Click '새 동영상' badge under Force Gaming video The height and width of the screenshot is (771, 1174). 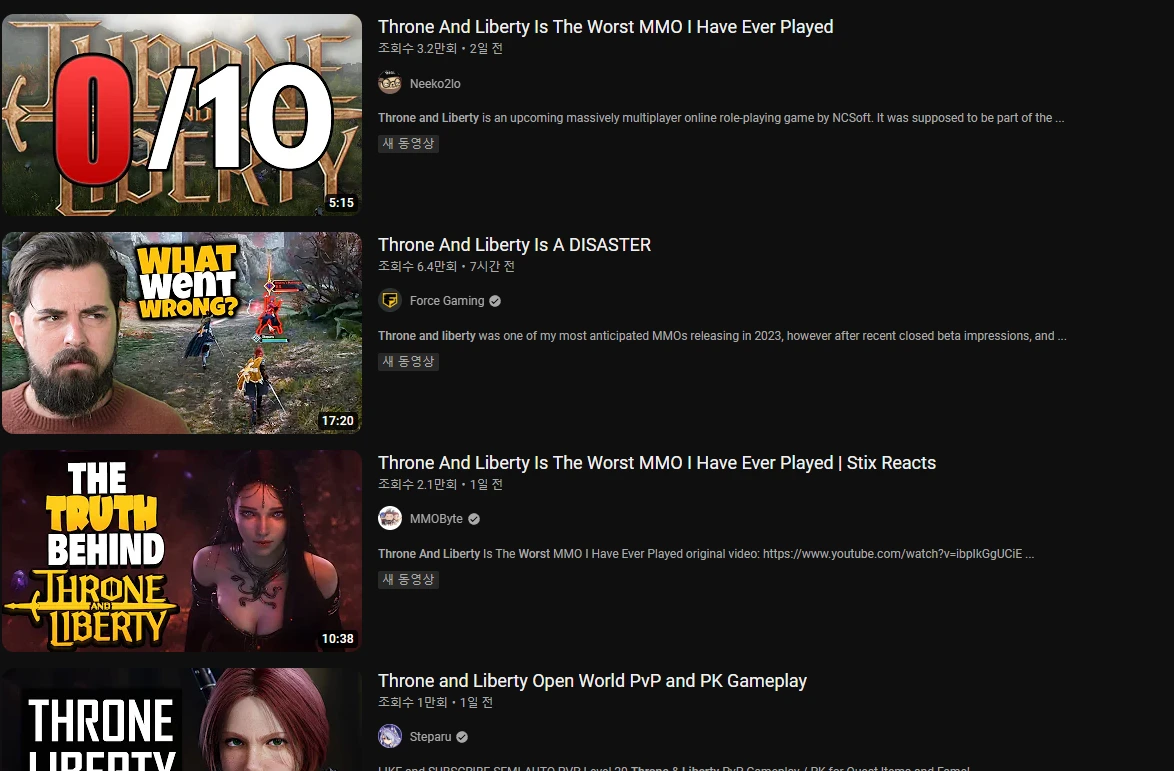[408, 361]
